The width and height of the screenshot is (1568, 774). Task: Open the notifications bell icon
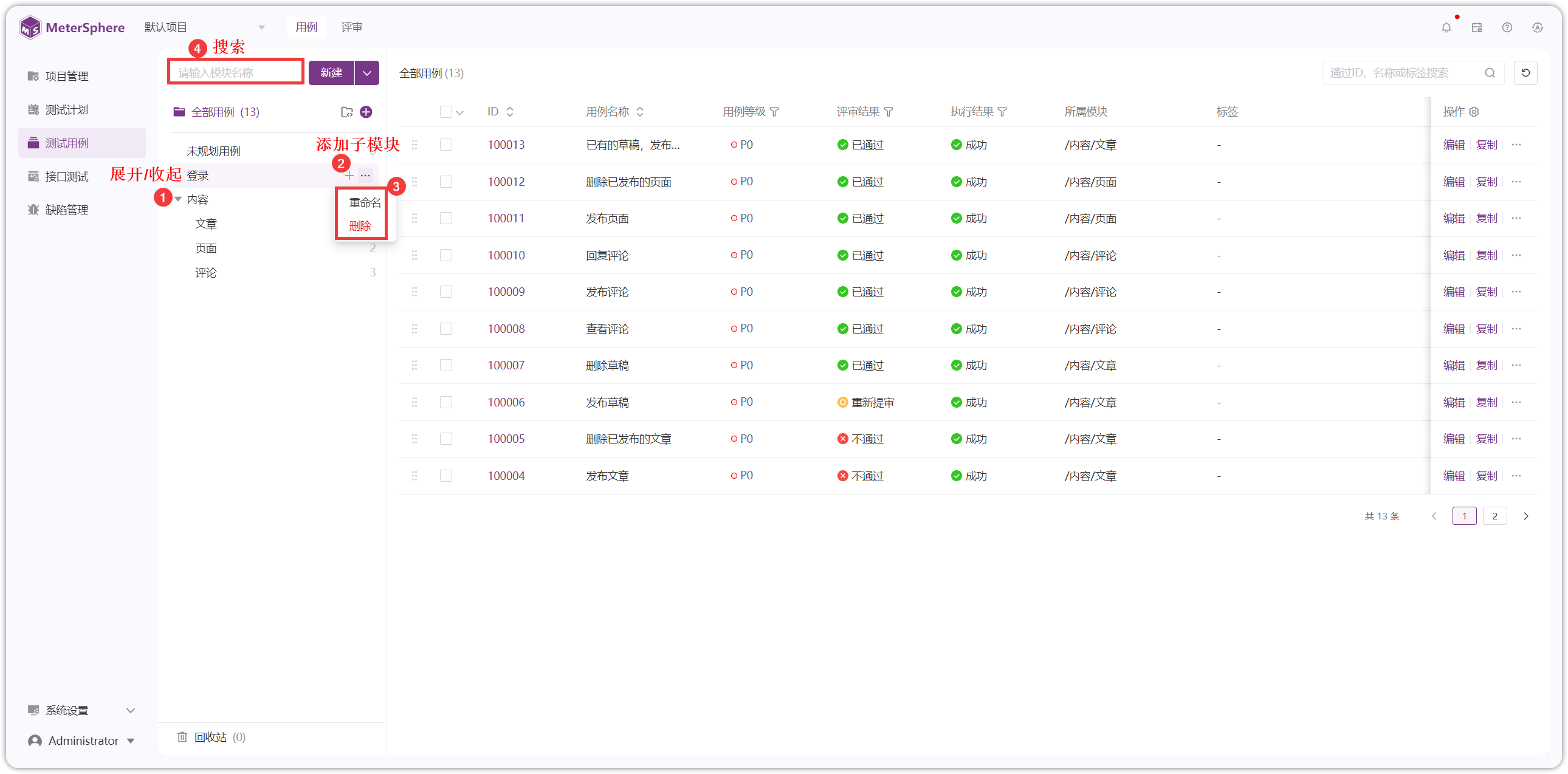tap(1446, 27)
